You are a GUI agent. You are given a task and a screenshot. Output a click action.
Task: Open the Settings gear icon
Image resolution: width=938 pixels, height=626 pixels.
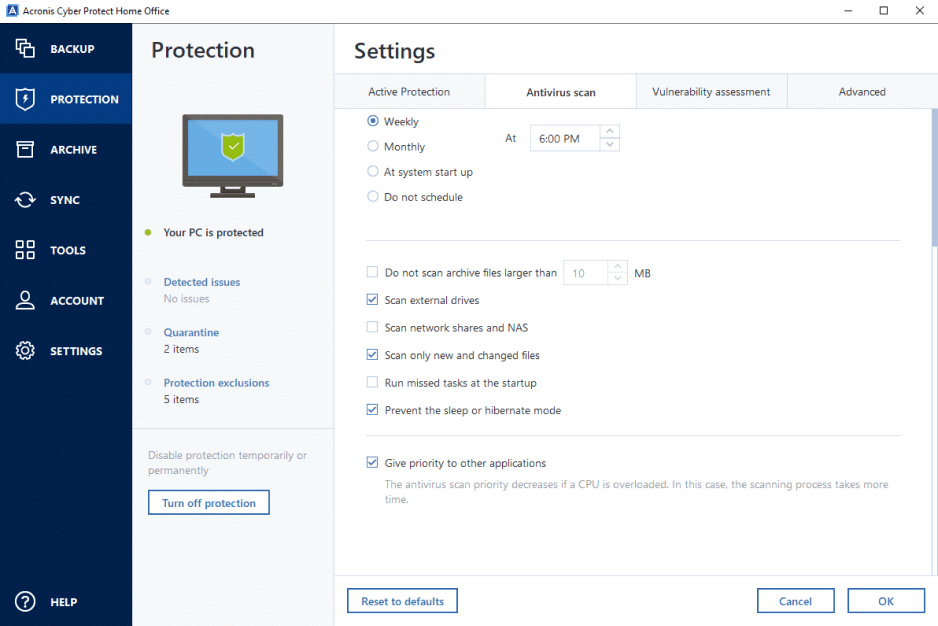(x=25, y=351)
